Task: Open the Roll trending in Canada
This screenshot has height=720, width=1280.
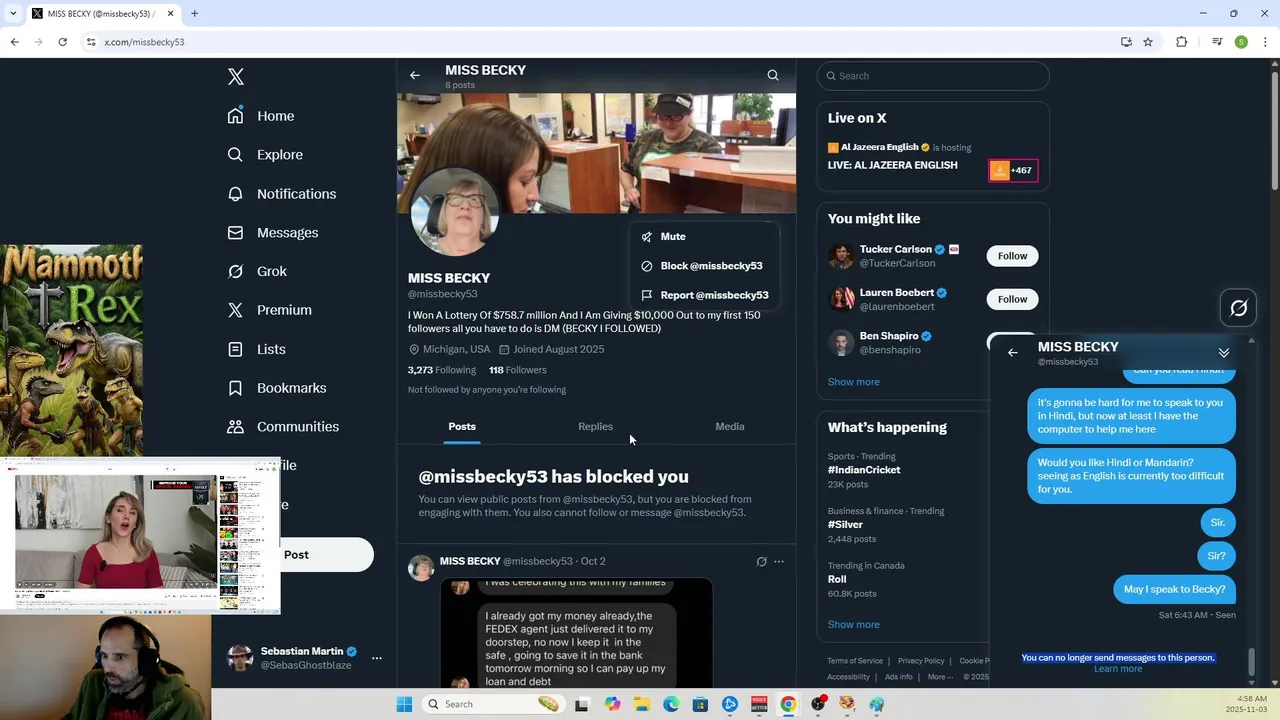Action: [837, 579]
